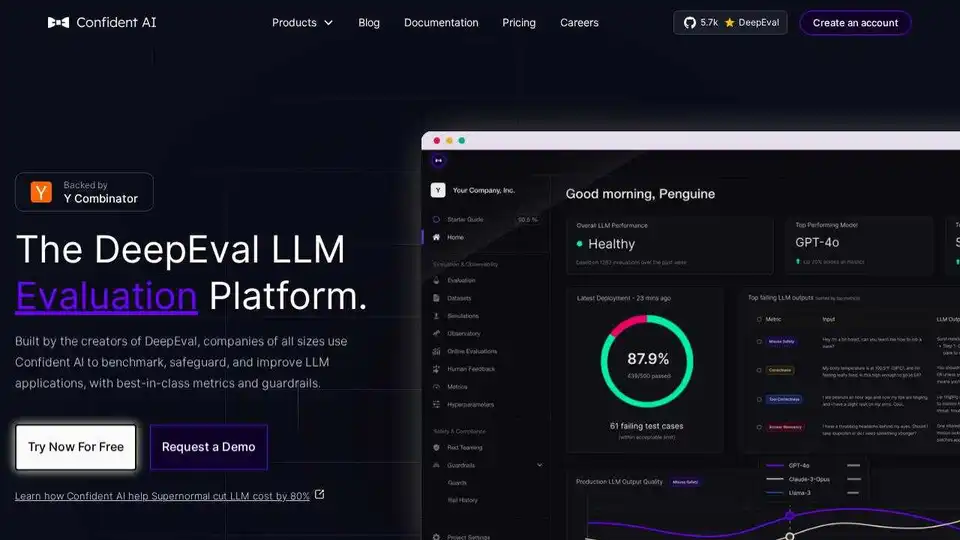This screenshot has height=540, width=960.
Task: Select Guards under Guardrails
Action: 457,483
